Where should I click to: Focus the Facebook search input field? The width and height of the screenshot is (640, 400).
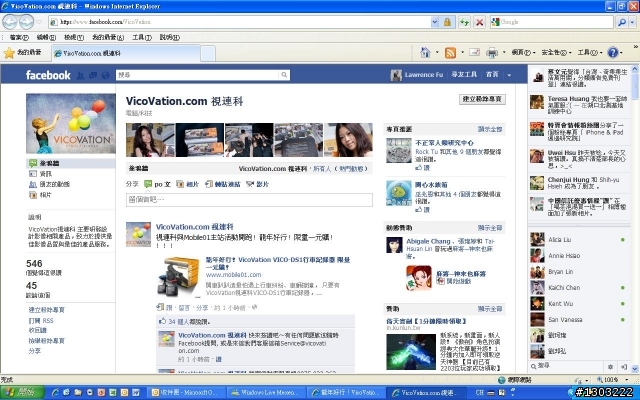(198, 75)
